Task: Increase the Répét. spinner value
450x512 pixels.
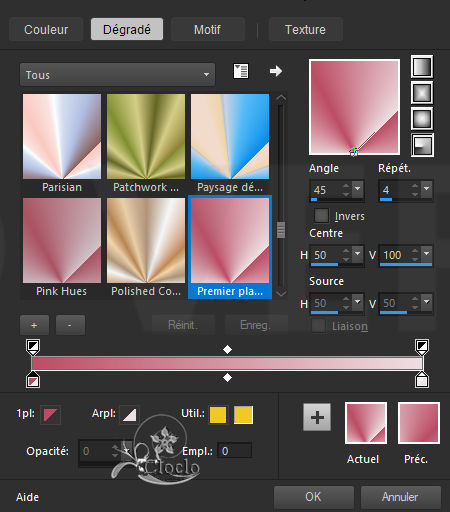Action: coord(415,186)
